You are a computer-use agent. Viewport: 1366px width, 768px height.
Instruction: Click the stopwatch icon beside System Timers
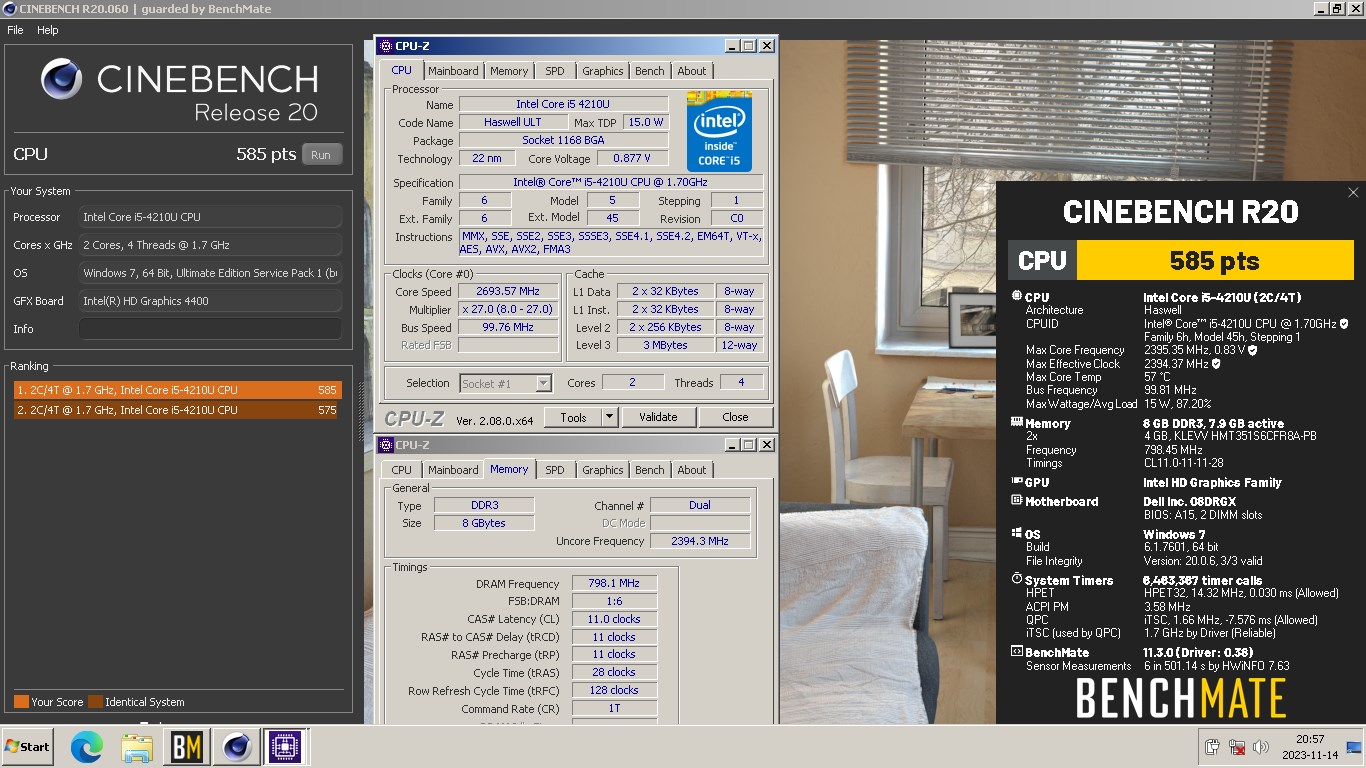(x=1016, y=579)
